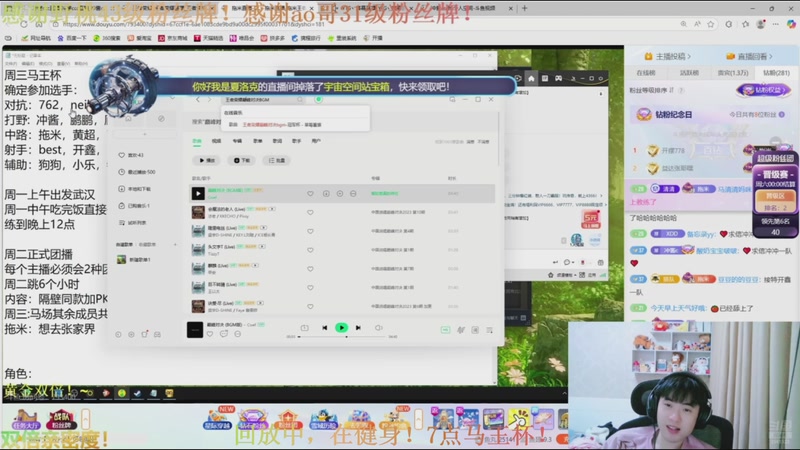Open a new browser tab

[524, 8]
